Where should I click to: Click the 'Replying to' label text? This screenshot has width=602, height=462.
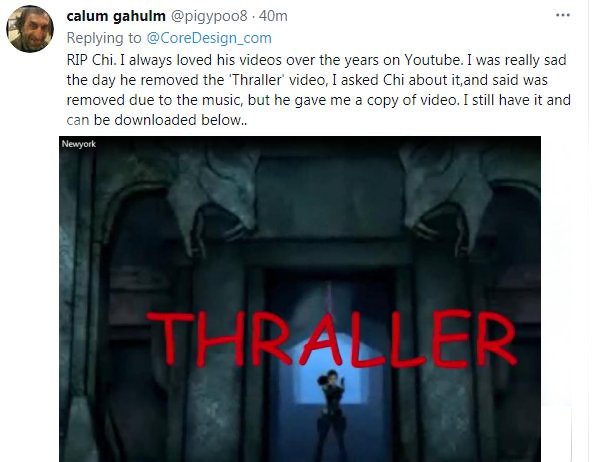pos(104,38)
